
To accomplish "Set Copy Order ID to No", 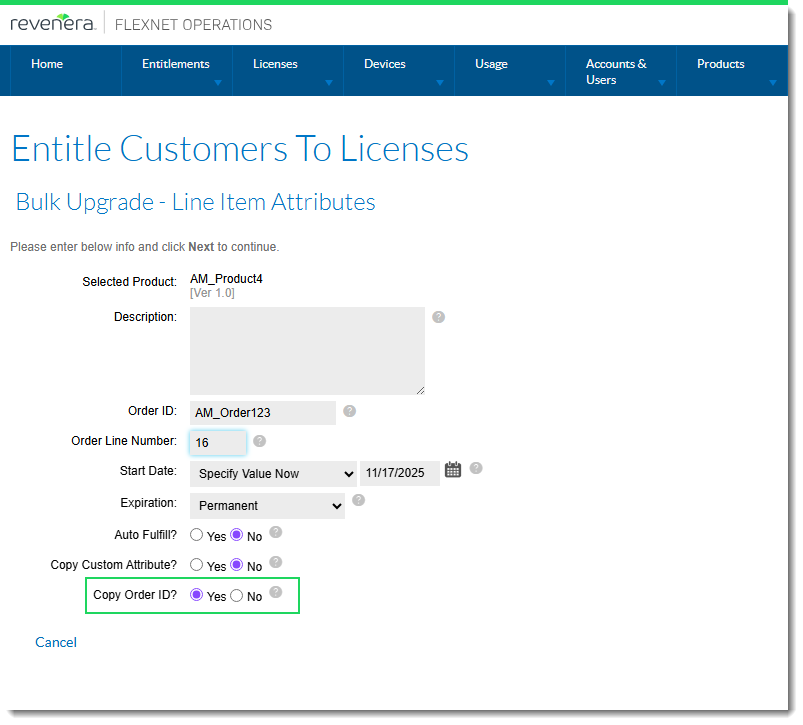I will [237, 596].
